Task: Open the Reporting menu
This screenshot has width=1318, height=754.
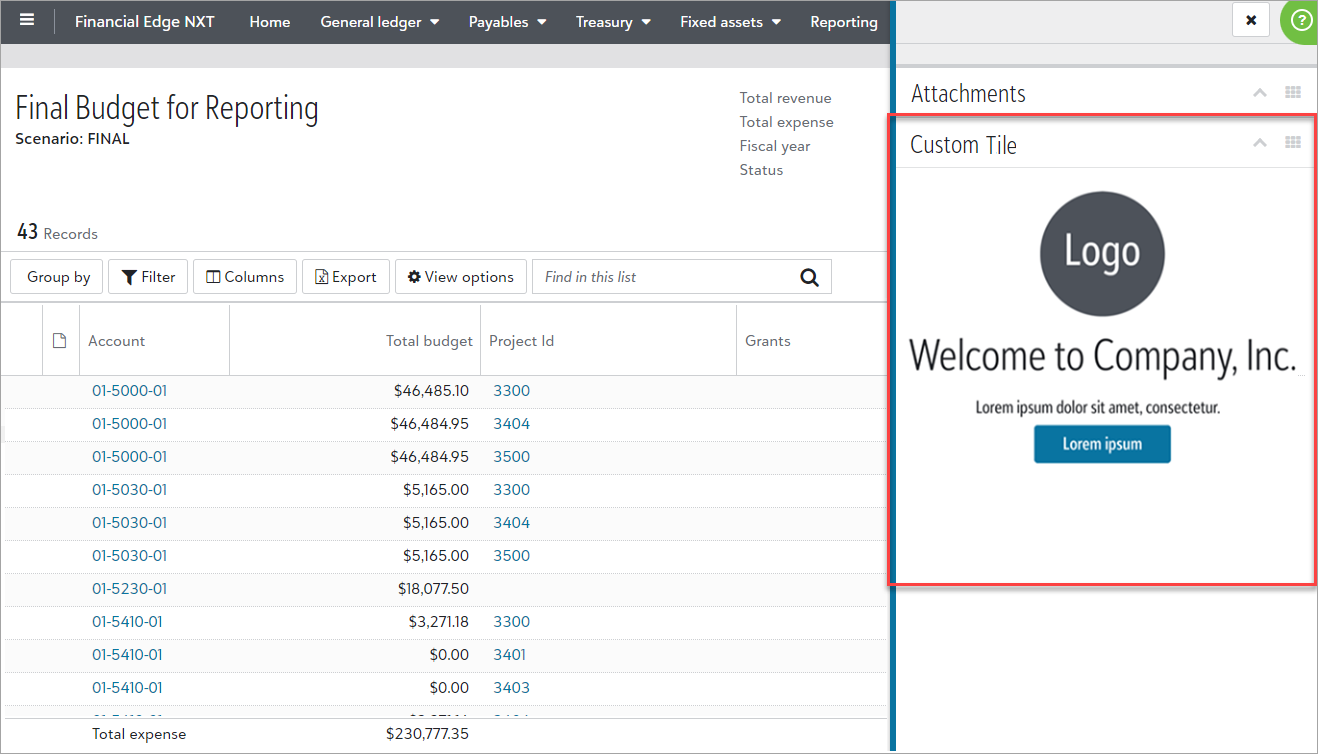Action: 843,22
